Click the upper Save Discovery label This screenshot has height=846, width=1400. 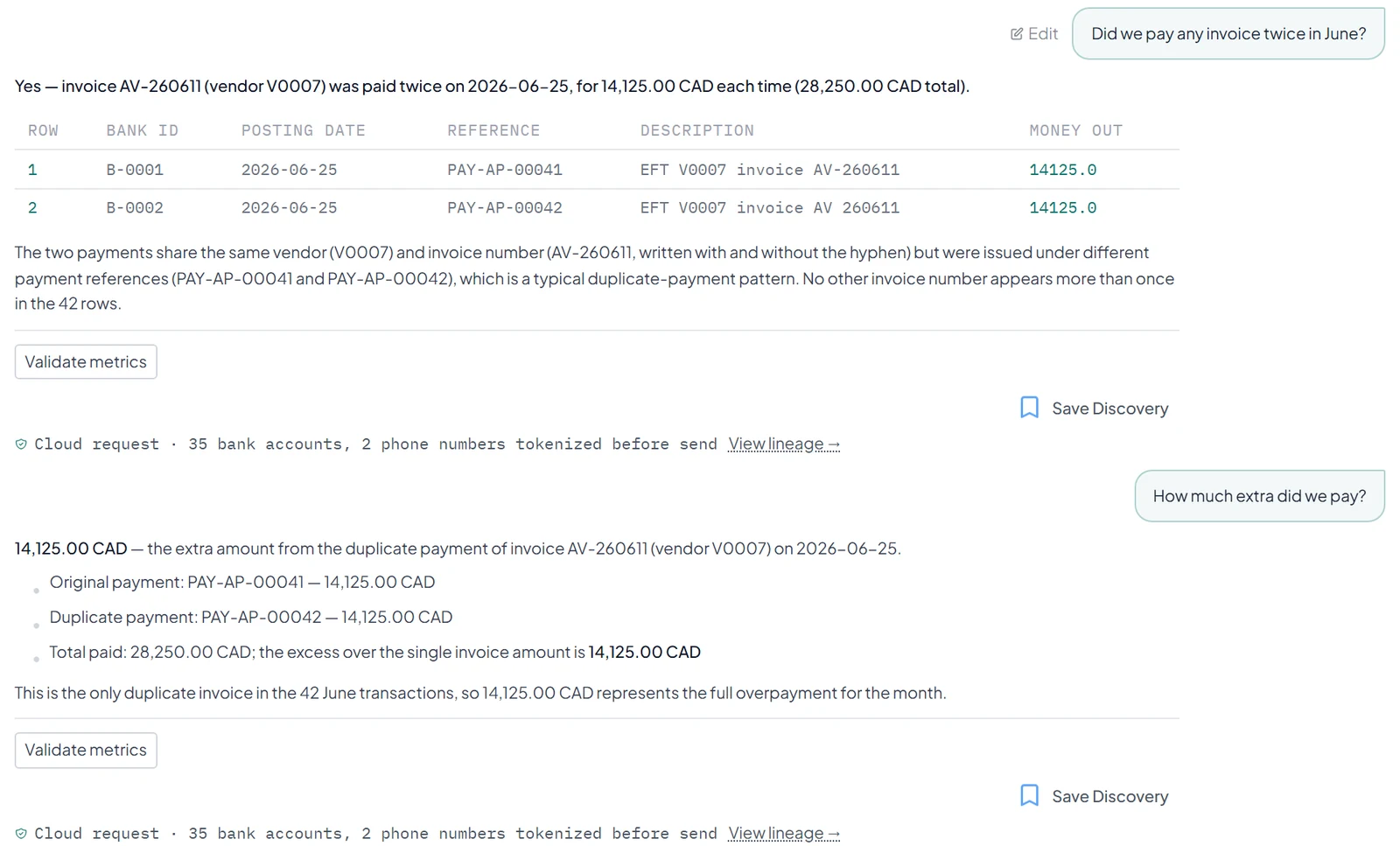(x=1109, y=409)
